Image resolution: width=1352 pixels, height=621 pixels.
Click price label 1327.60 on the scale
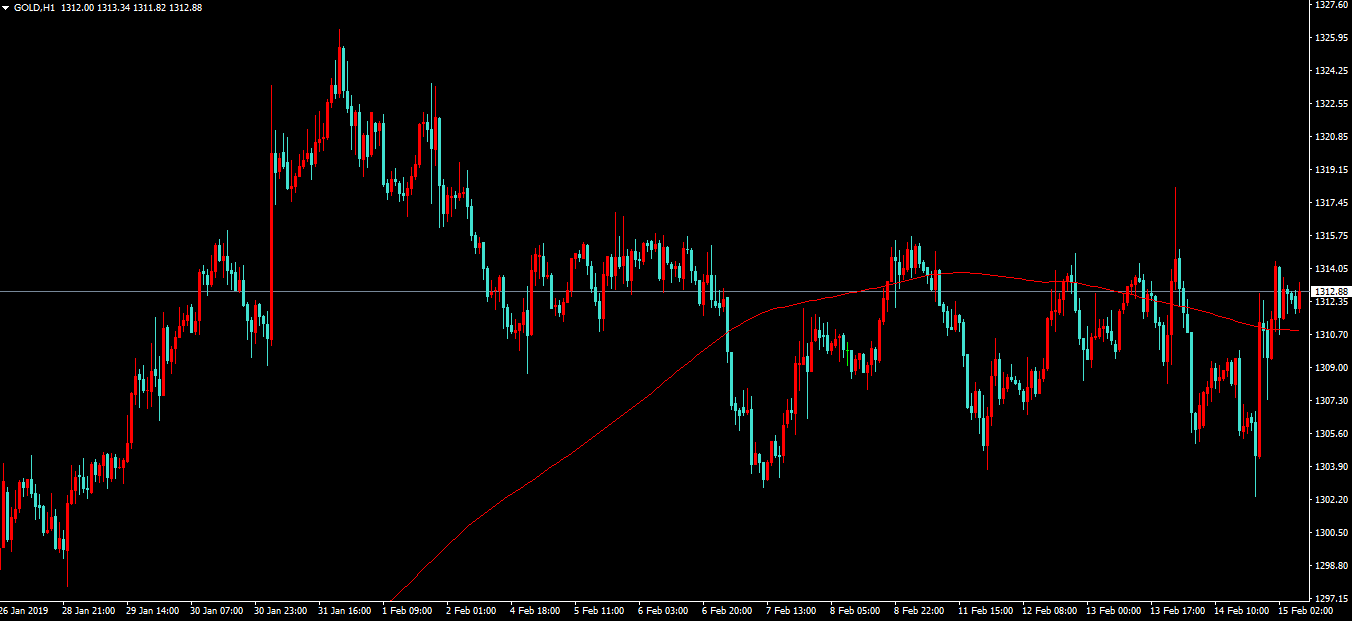point(1330,5)
